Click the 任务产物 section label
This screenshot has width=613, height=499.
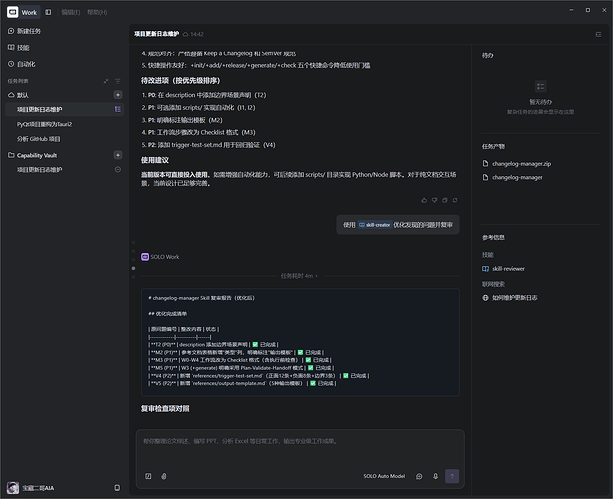click(493, 146)
